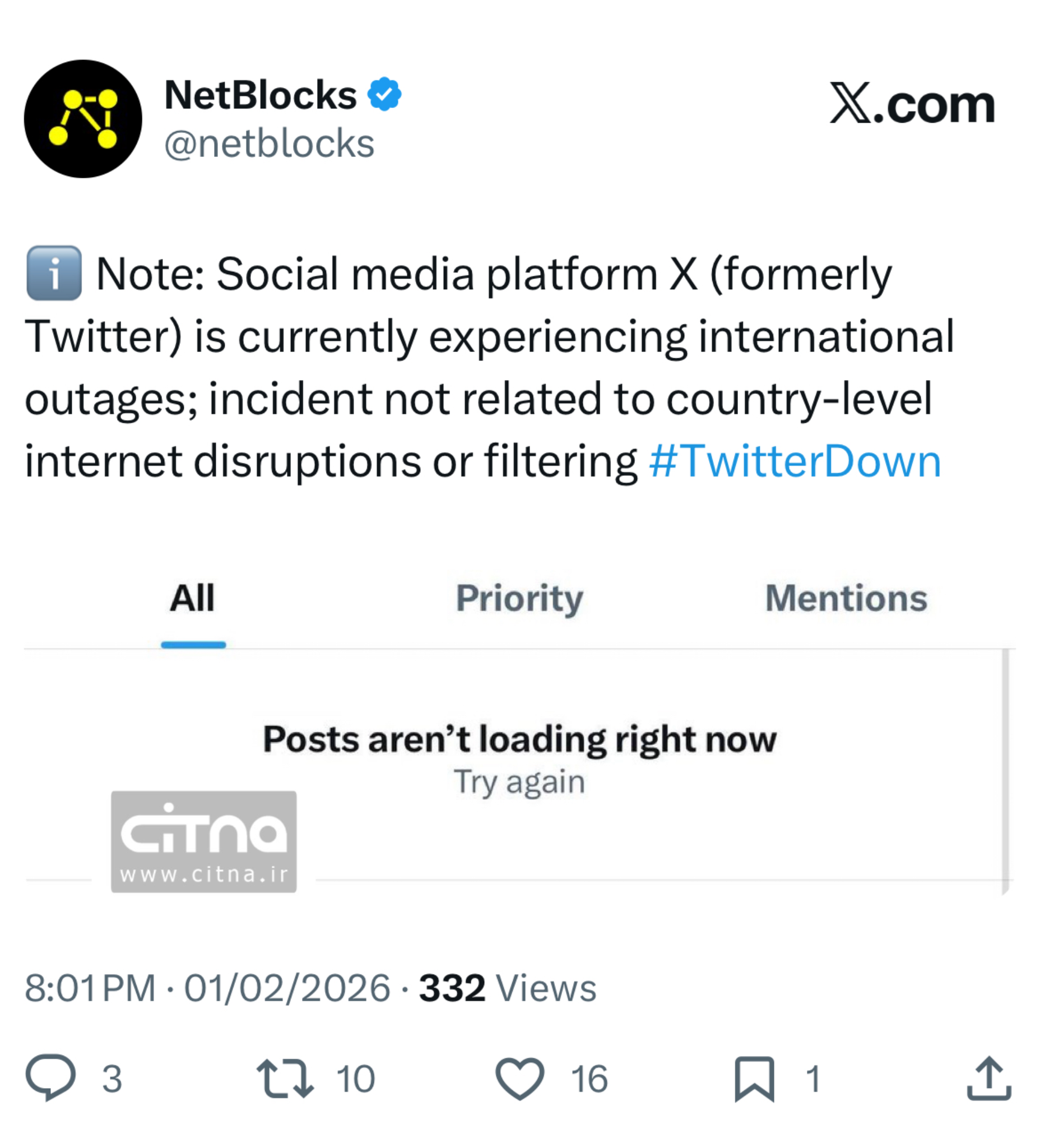Click the NetBlocks profile avatar
Viewport: 1040px width, 1148px height.
[83, 118]
